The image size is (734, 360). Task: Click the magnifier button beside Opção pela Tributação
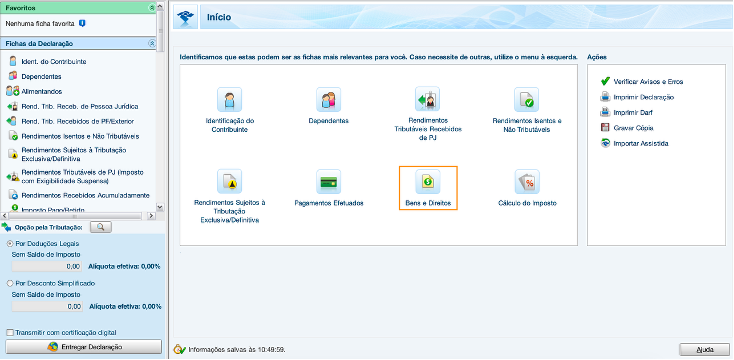coord(101,227)
